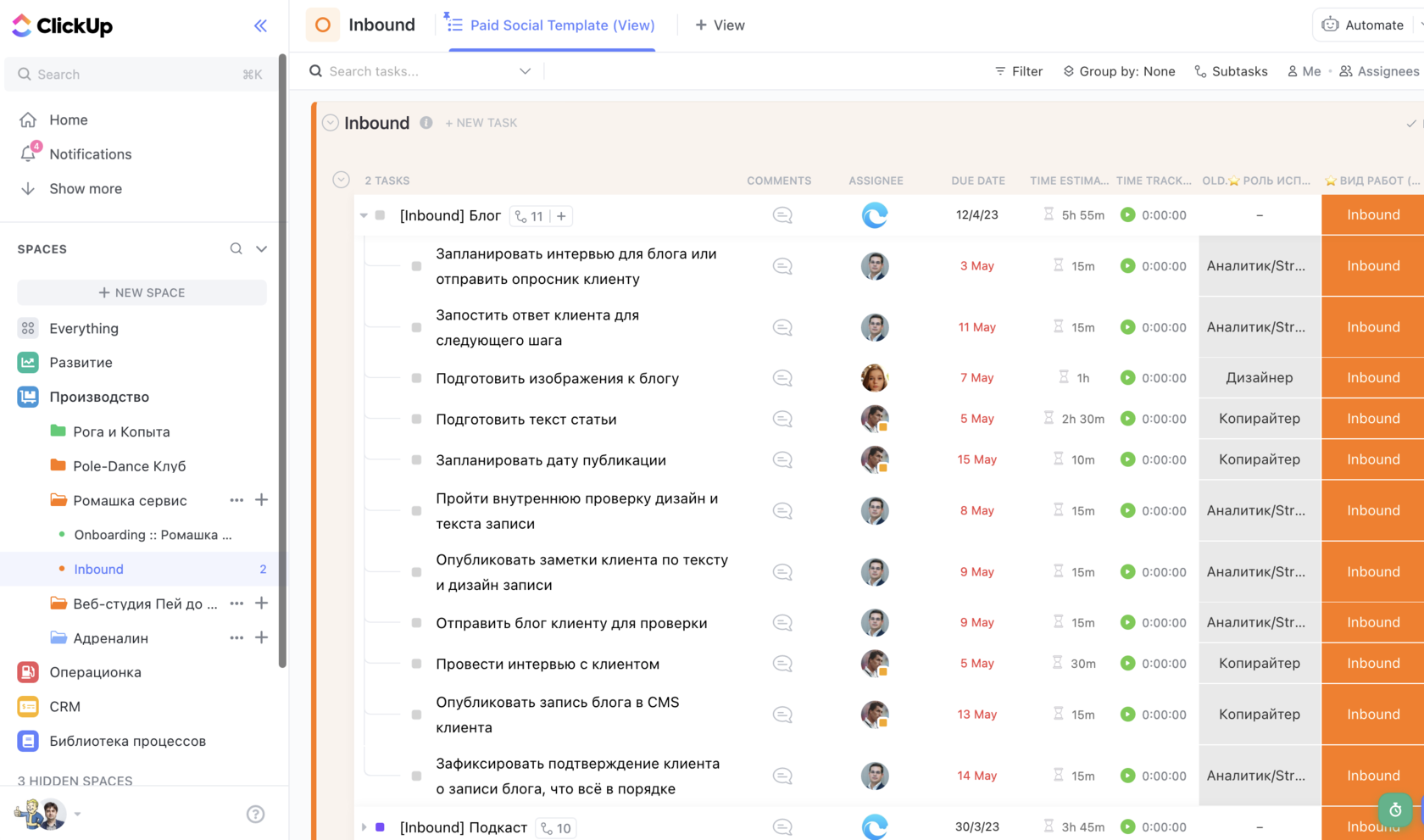The height and width of the screenshot is (840, 1424).
Task: Toggle status box for Отправить блог клиенту
Action: click(416, 623)
